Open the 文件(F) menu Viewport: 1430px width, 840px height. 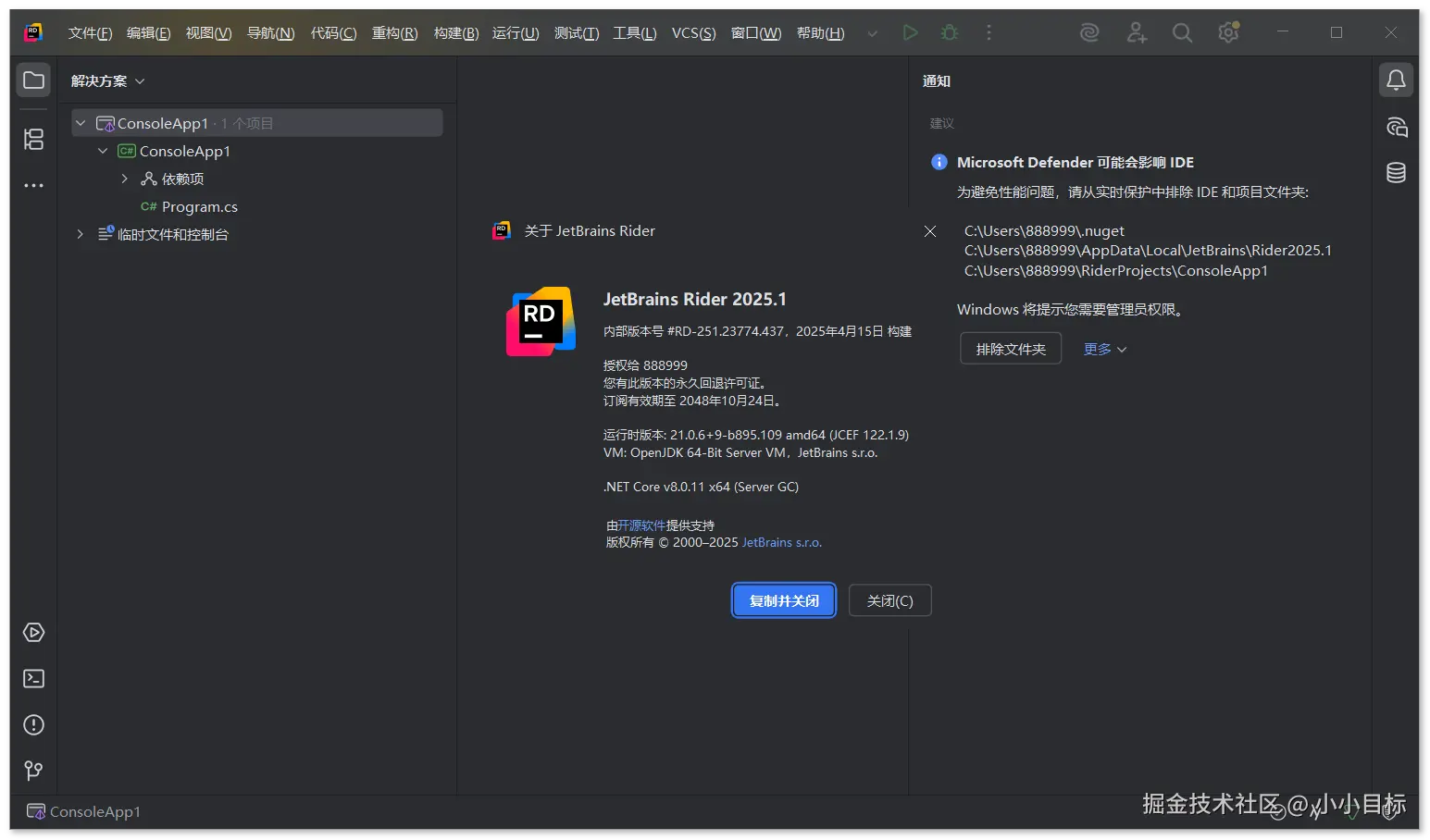(x=90, y=33)
